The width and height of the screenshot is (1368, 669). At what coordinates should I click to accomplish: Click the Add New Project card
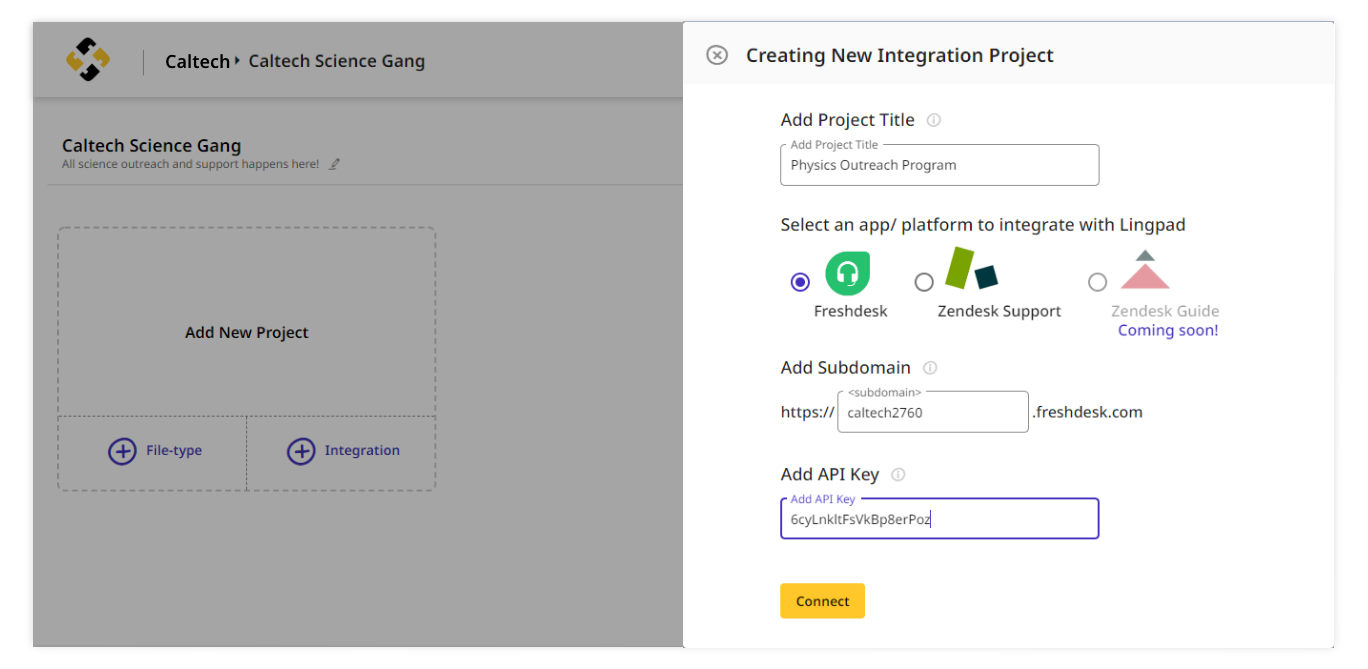[247, 322]
